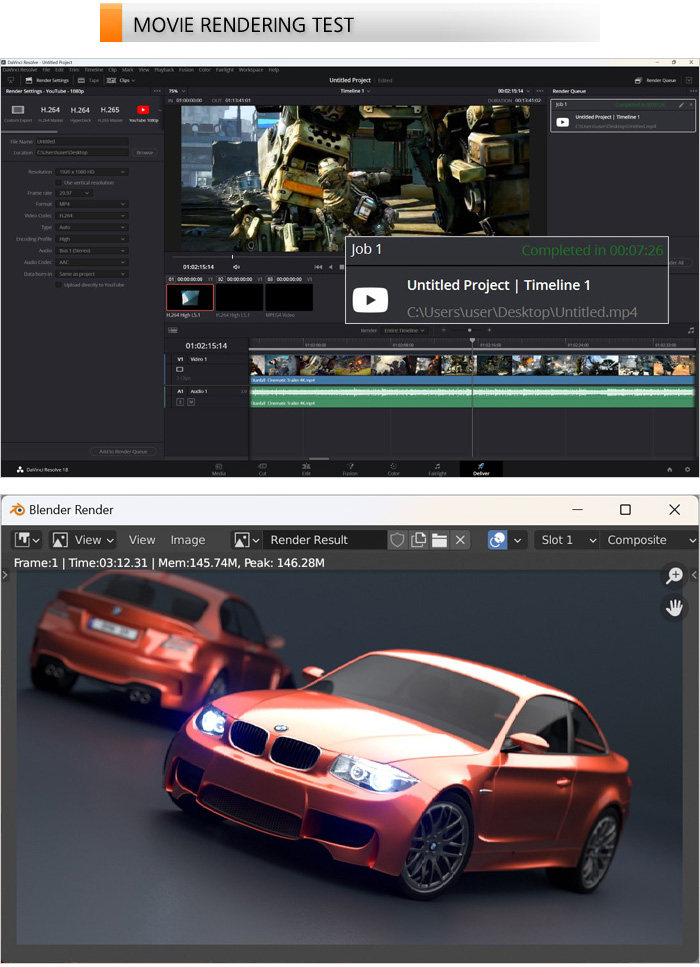Open Render Queue three-dot options menu
Screen dimensions: 700x967
click(x=693, y=91)
